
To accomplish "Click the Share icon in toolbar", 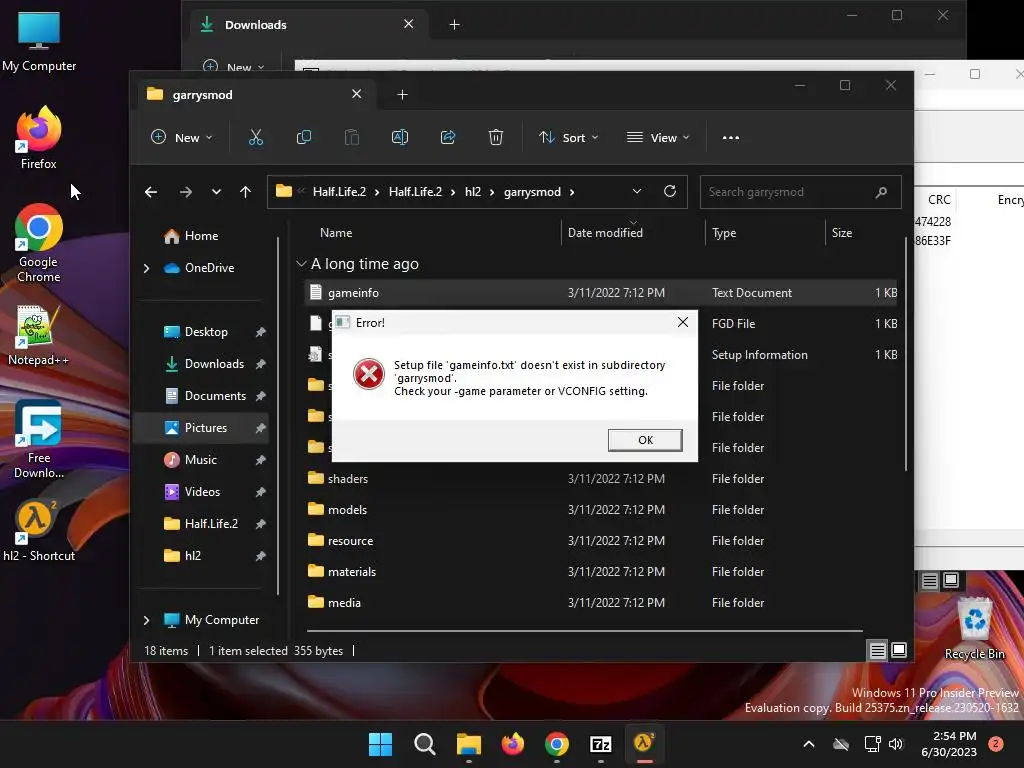I will coord(448,138).
